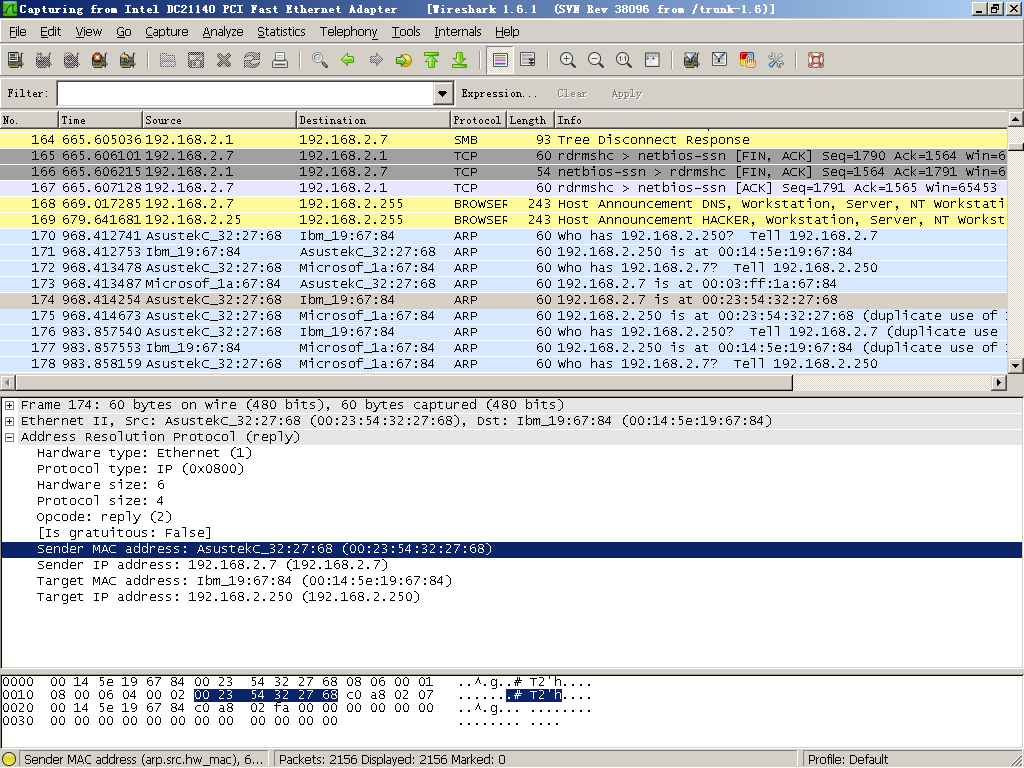Zoom in on packet text
Screen dimensions: 1024x768
[x=568, y=61]
